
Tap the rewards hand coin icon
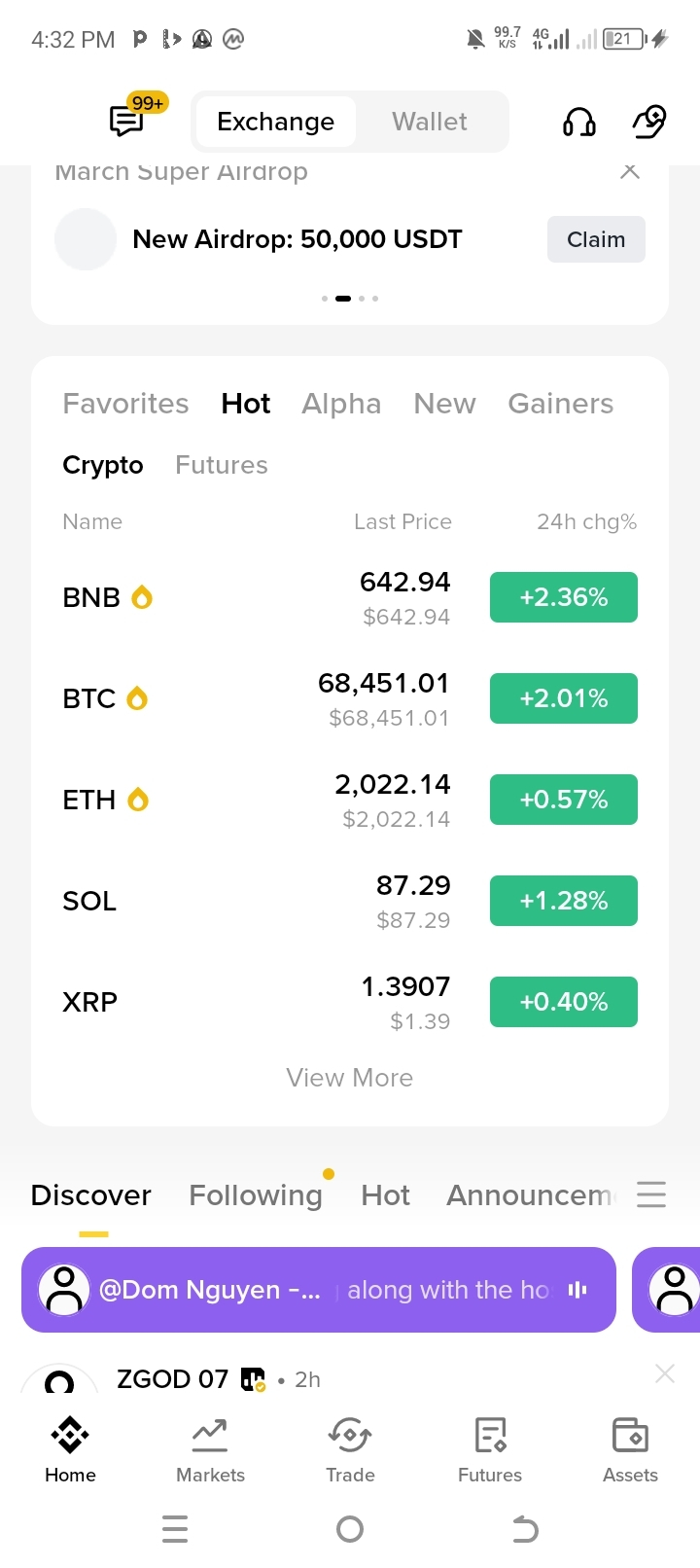coord(649,122)
